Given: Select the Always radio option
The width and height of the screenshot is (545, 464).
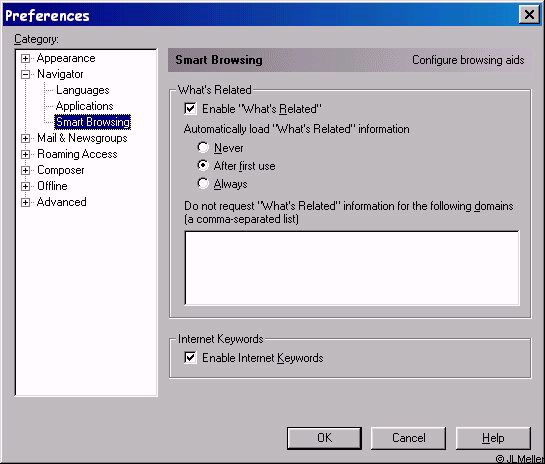Looking at the screenshot, I should pyautogui.click(x=203, y=184).
